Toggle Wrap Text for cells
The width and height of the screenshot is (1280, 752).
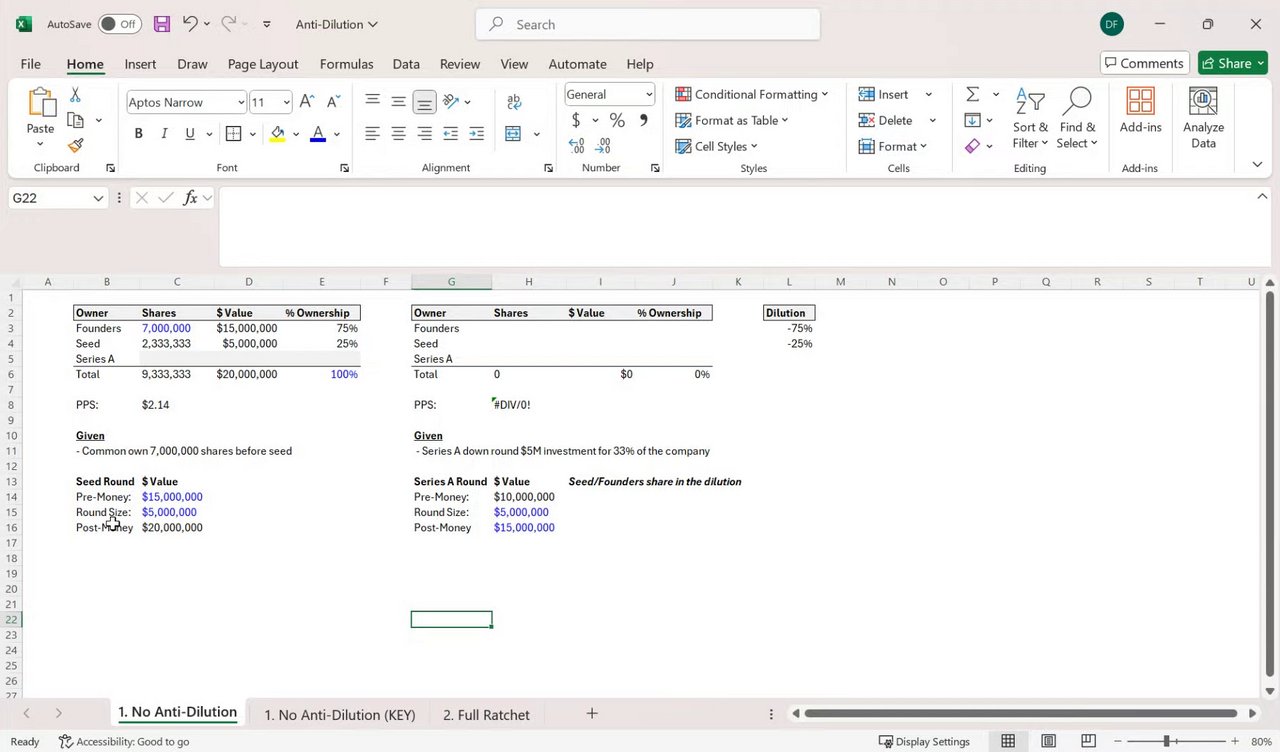point(514,102)
